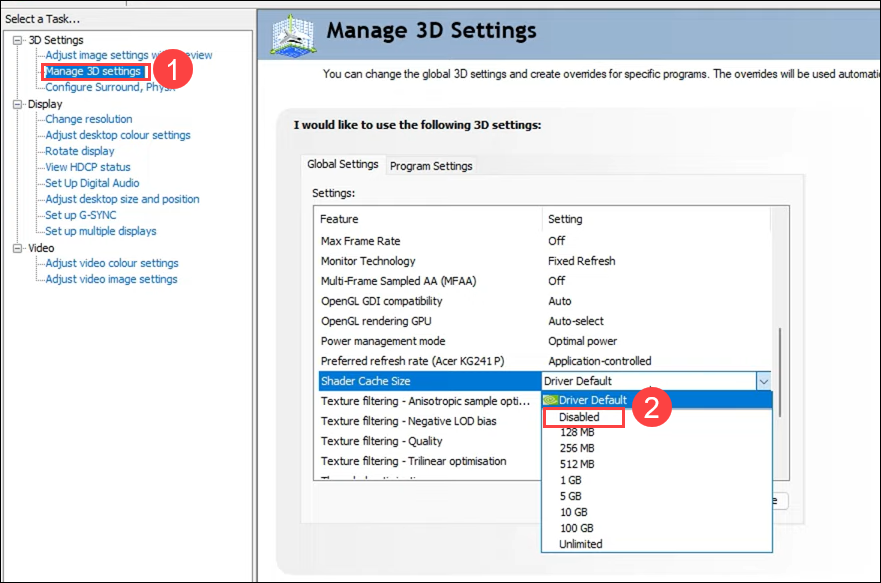
Task: Select the Shader Cache Size row
Action: pos(429,381)
